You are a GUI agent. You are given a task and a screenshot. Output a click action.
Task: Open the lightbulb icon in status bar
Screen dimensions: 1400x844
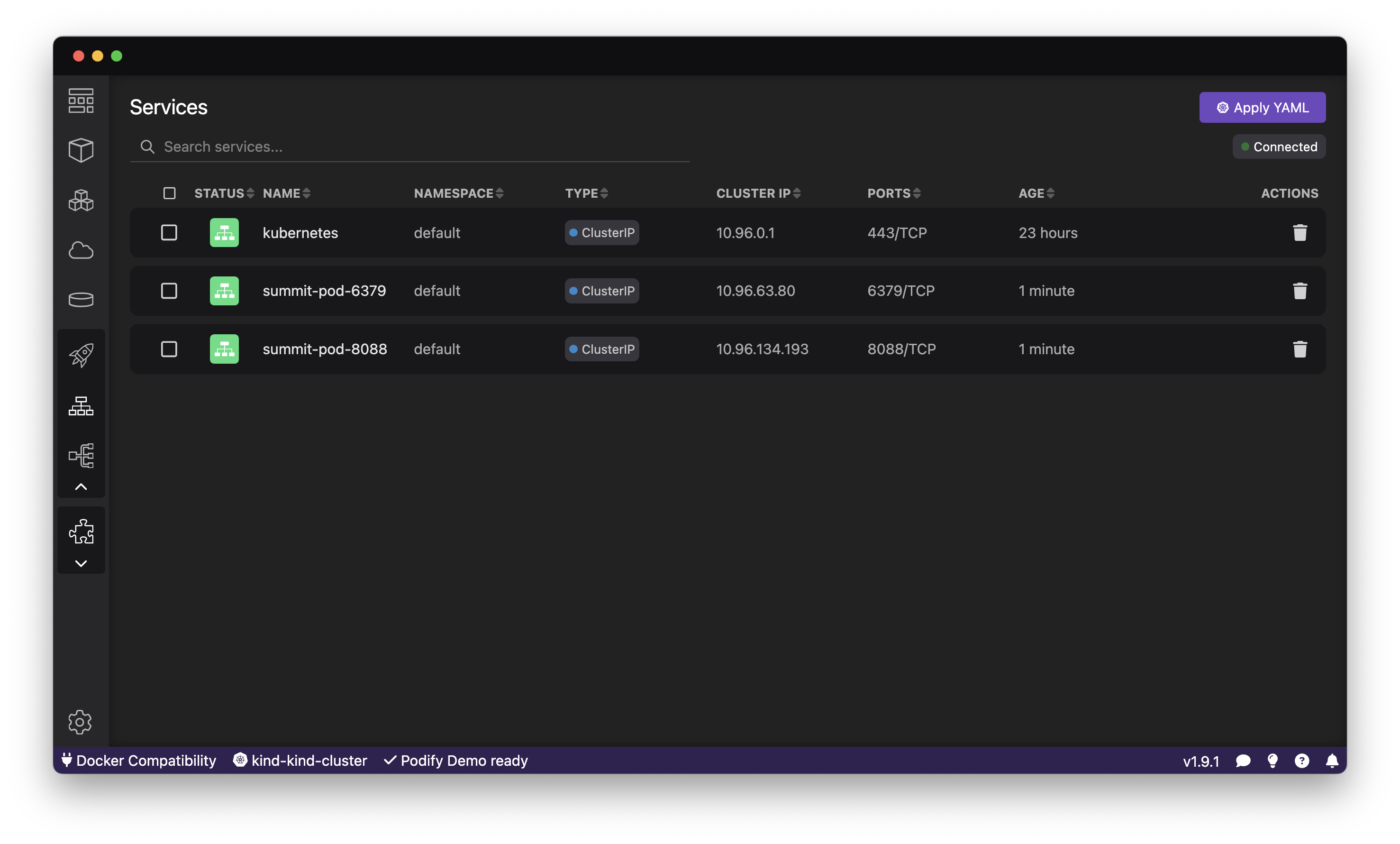point(1272,761)
